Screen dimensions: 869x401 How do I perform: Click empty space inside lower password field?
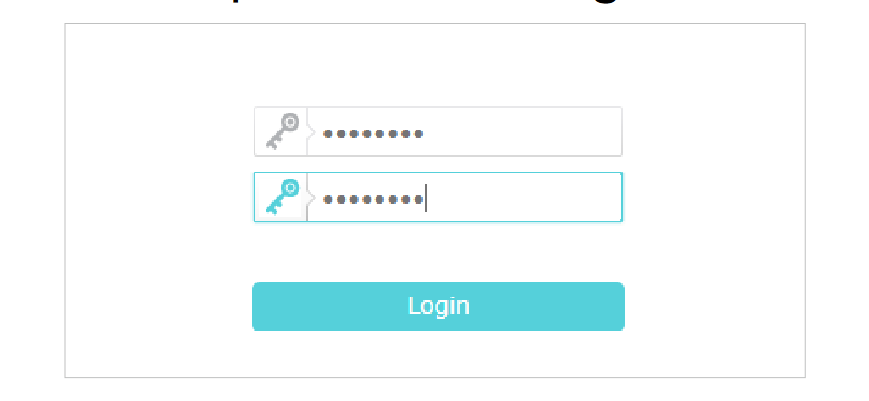[x=524, y=197]
